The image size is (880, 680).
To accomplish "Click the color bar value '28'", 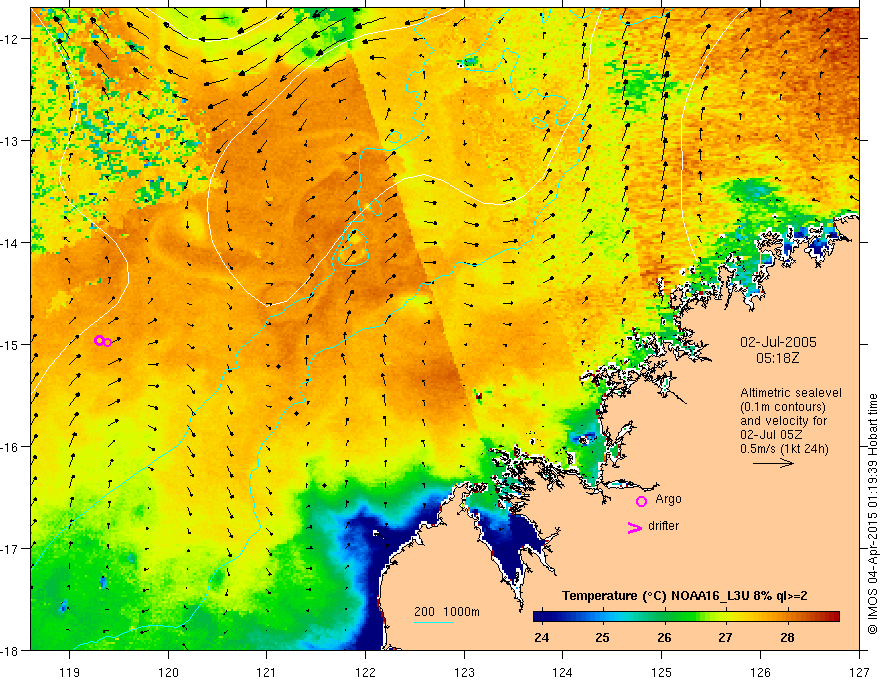I will pyautogui.click(x=787, y=637).
